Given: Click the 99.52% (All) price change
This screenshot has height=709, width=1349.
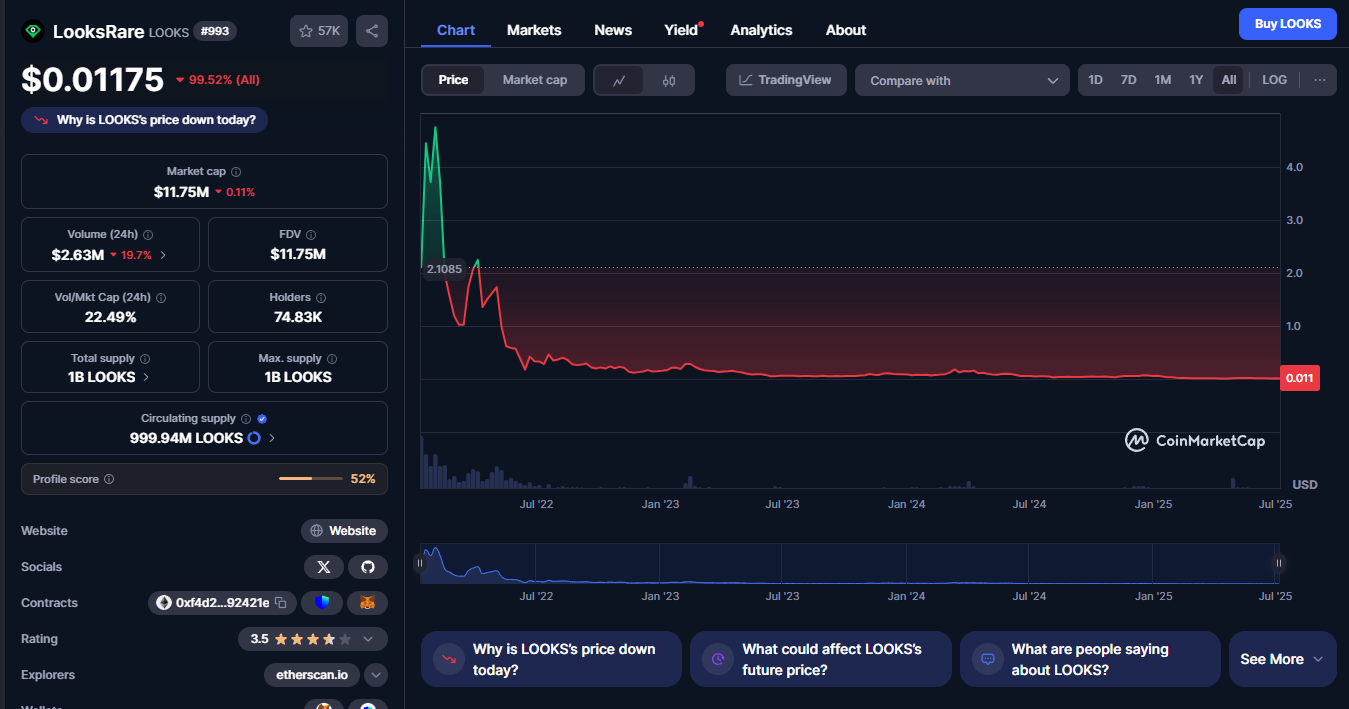Looking at the screenshot, I should 217,80.
